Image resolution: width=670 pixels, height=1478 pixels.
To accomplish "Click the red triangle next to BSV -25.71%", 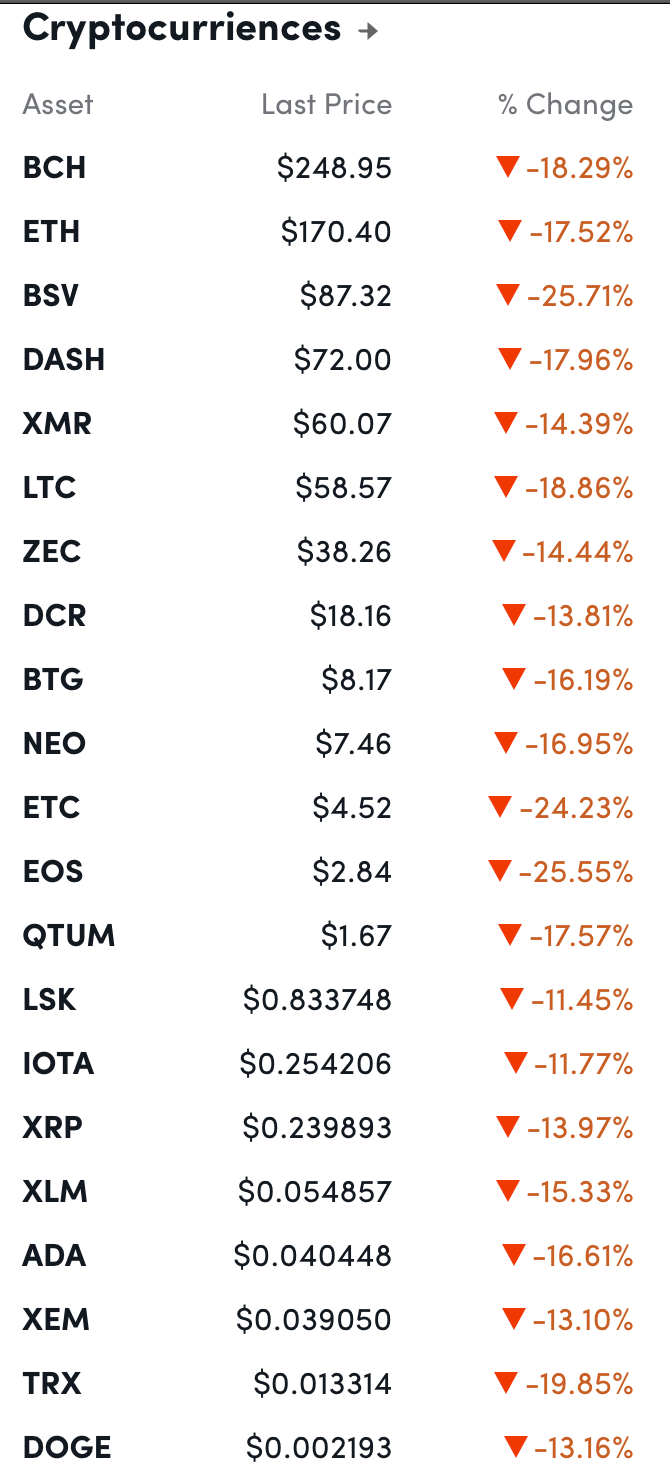I will 507,295.
